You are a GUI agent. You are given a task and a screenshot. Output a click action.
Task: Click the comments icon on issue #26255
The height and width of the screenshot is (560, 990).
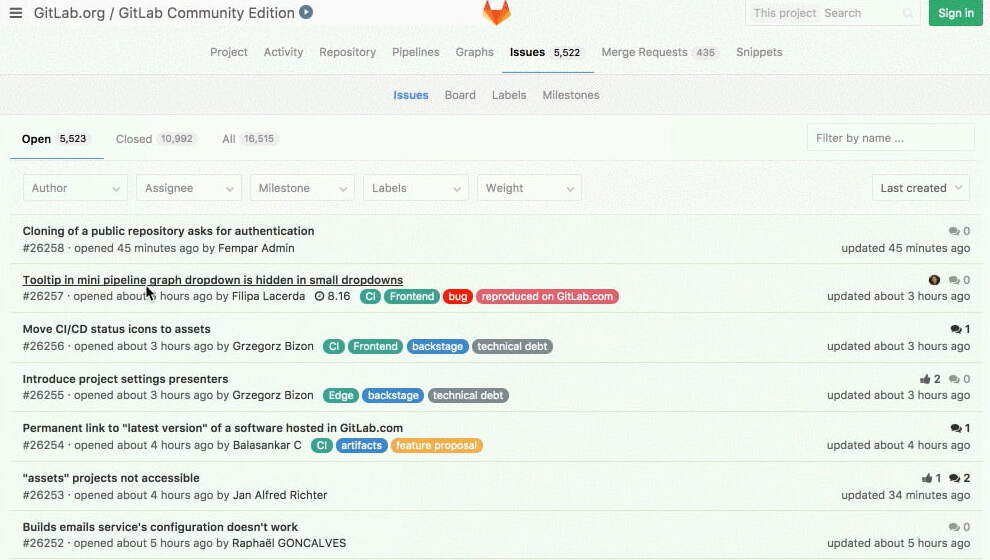coord(953,379)
